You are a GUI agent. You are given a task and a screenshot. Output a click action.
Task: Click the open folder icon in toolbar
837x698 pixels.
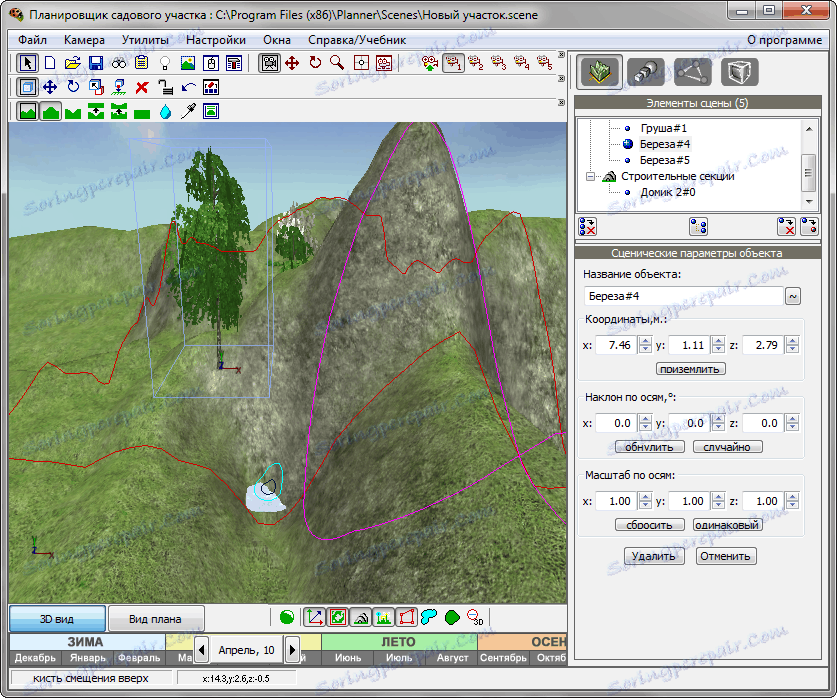click(73, 63)
